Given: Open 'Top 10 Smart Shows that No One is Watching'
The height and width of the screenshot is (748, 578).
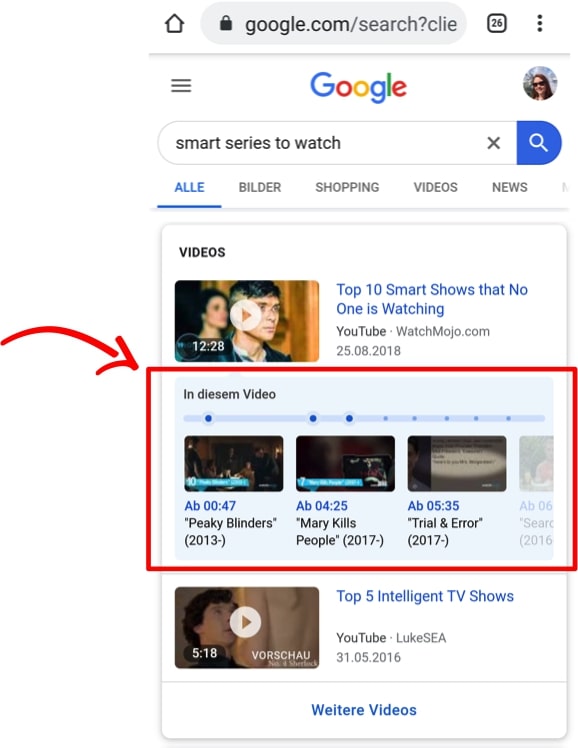Looking at the screenshot, I should pyautogui.click(x=432, y=299).
